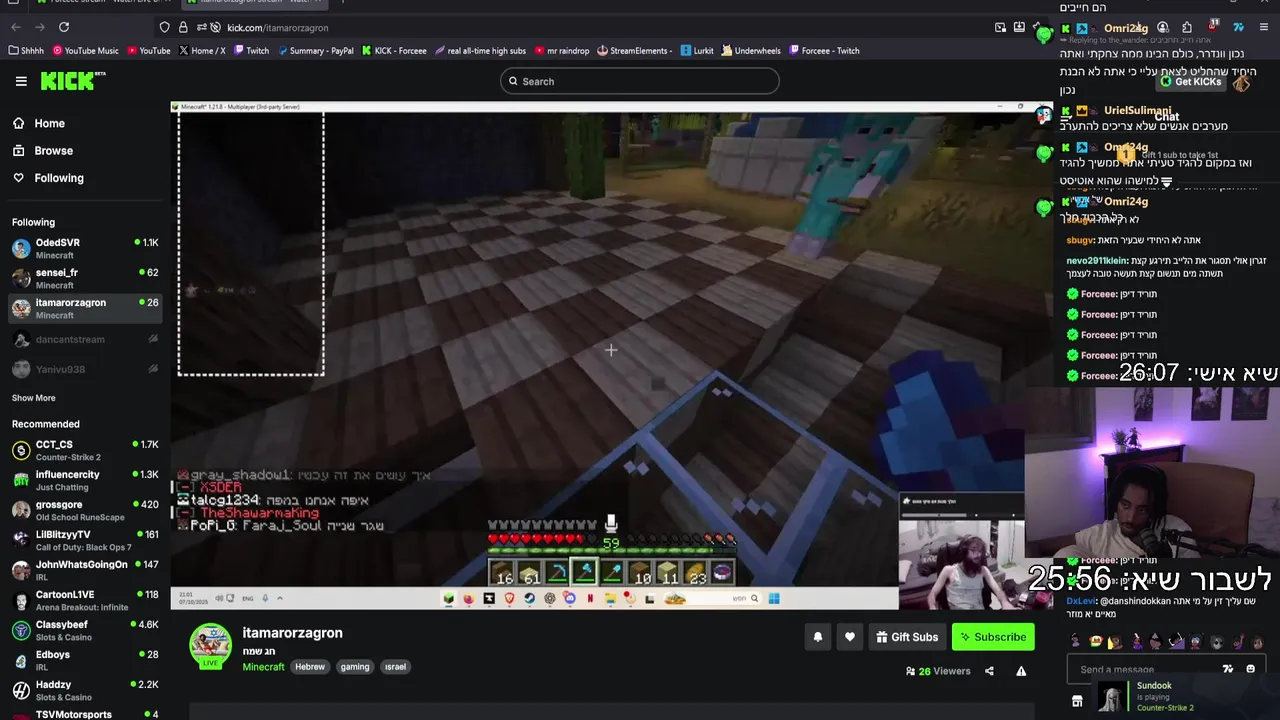This screenshot has width=1280, height=720.
Task: Open the offline dancantstream channel
Action: pos(85,339)
